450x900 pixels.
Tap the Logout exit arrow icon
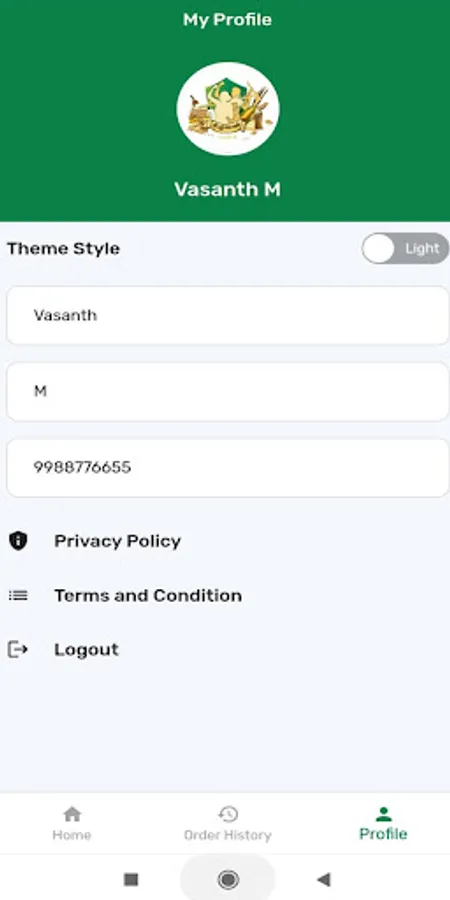18,649
